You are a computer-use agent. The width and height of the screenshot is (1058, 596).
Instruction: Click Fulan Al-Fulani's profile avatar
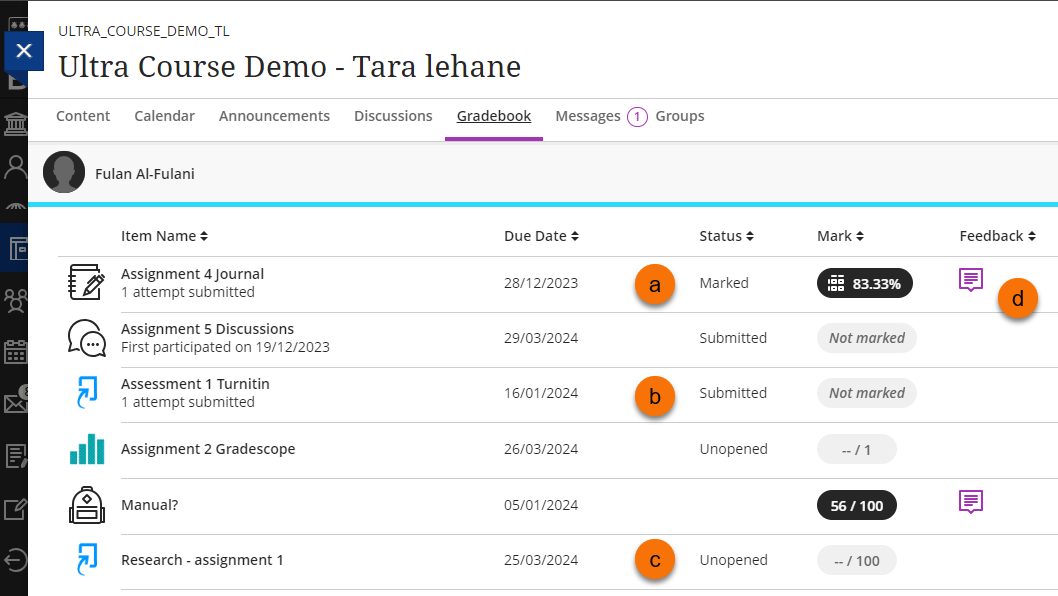coord(63,173)
